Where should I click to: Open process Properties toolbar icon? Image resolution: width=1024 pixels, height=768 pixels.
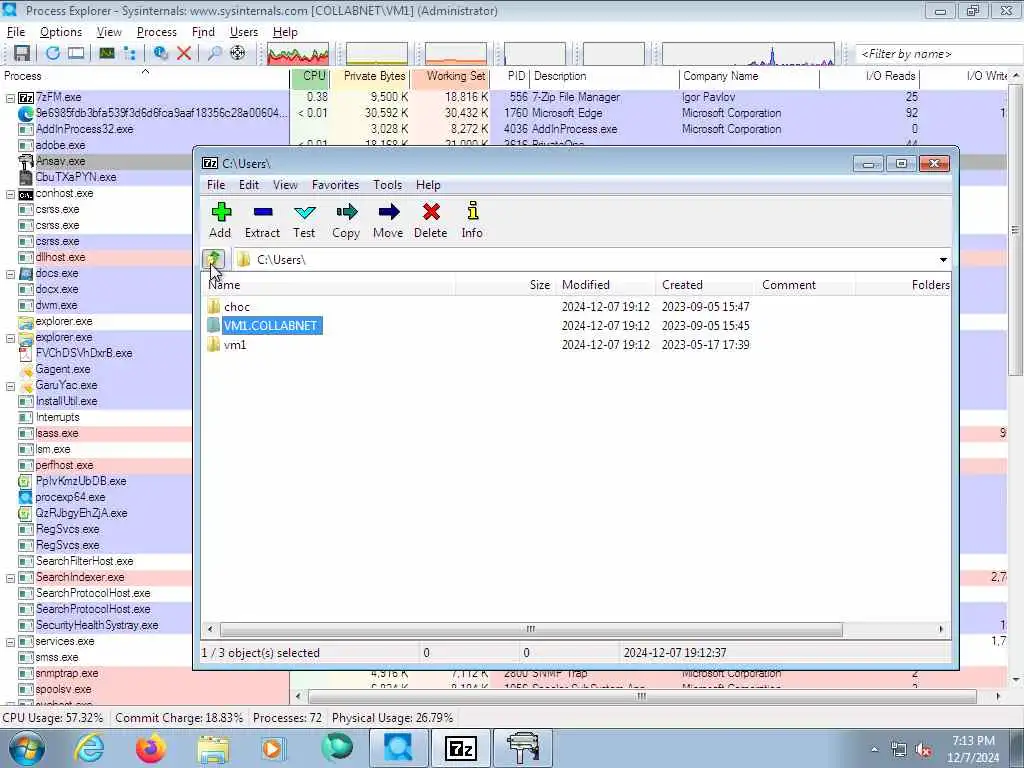(161, 54)
